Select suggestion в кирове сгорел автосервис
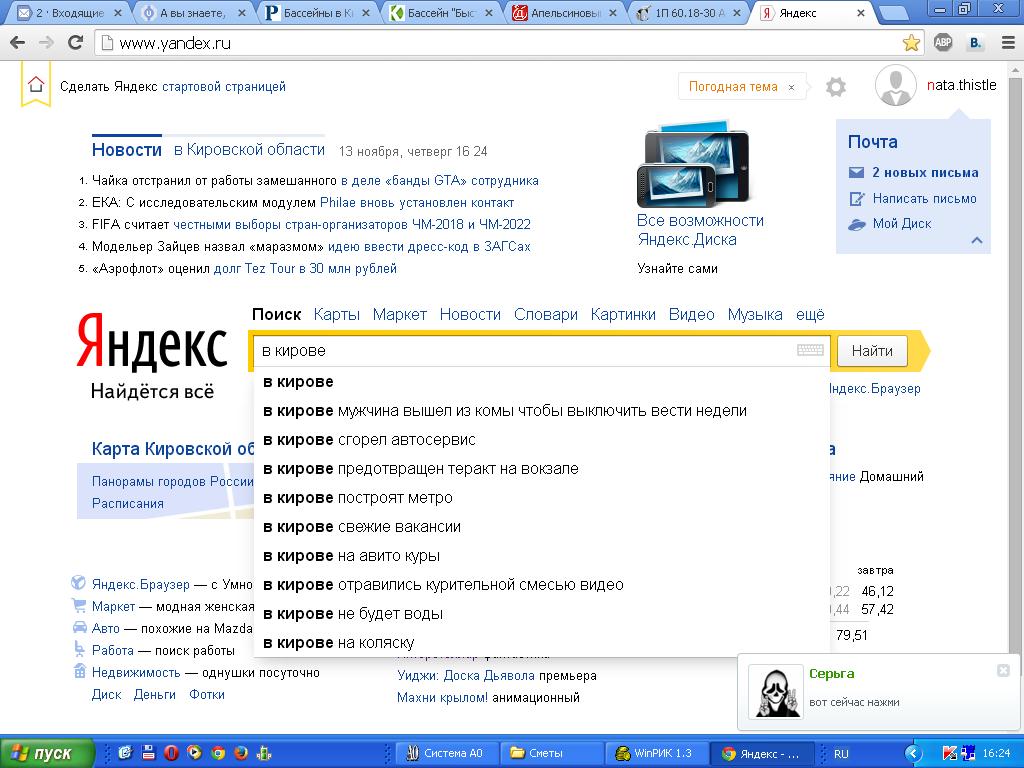Screen dimensions: 1024x768 point(541,440)
